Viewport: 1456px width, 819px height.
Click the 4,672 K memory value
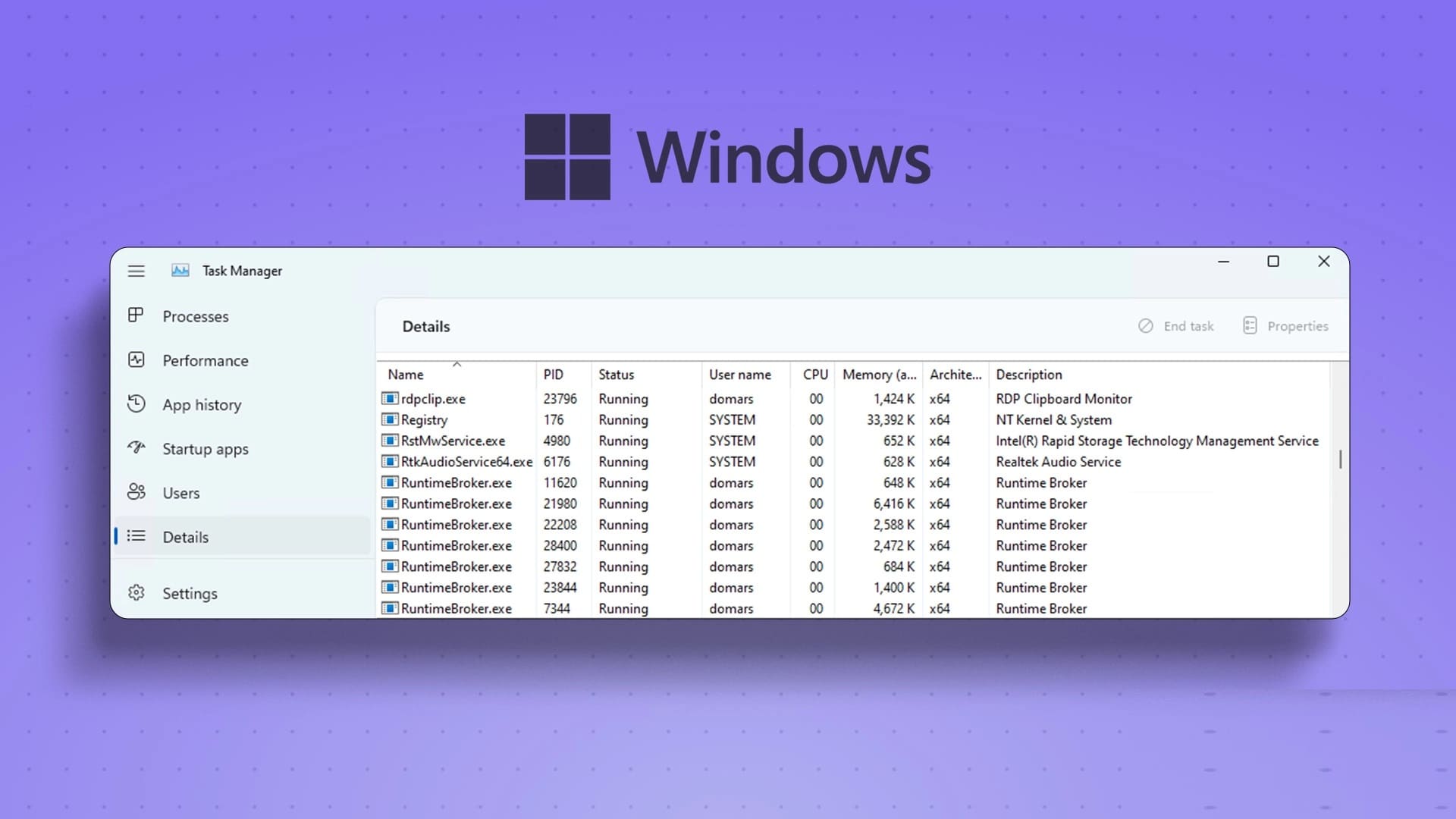point(893,608)
